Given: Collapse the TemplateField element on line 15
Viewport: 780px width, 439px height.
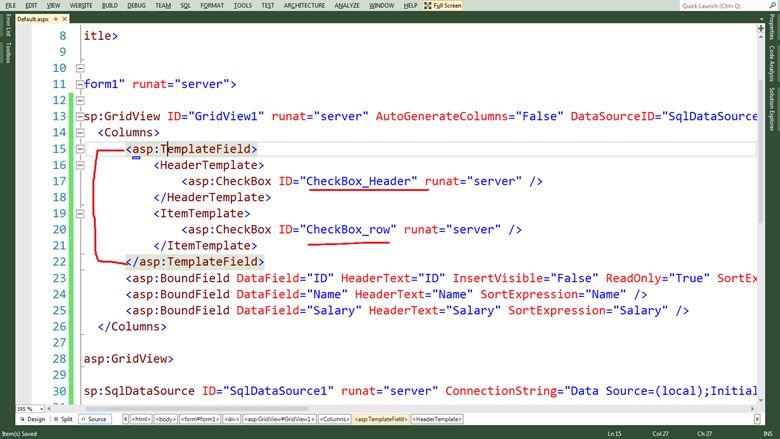Looking at the screenshot, I should pos(80,149).
